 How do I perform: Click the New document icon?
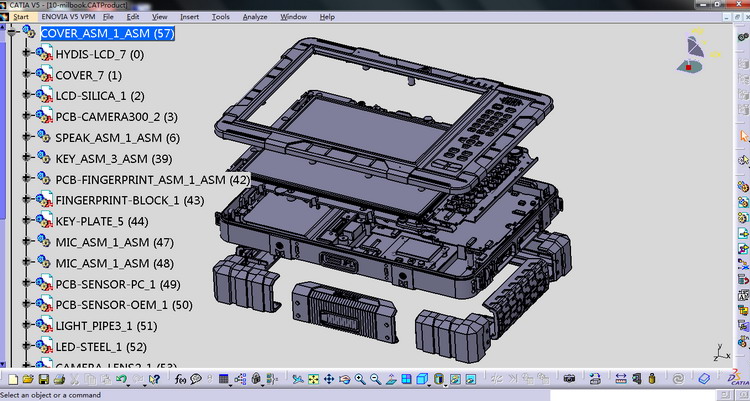13,379
